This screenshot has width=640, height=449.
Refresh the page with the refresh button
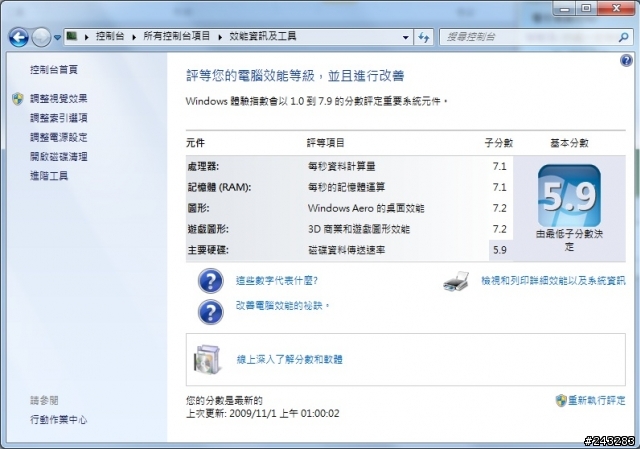pyautogui.click(x=424, y=38)
